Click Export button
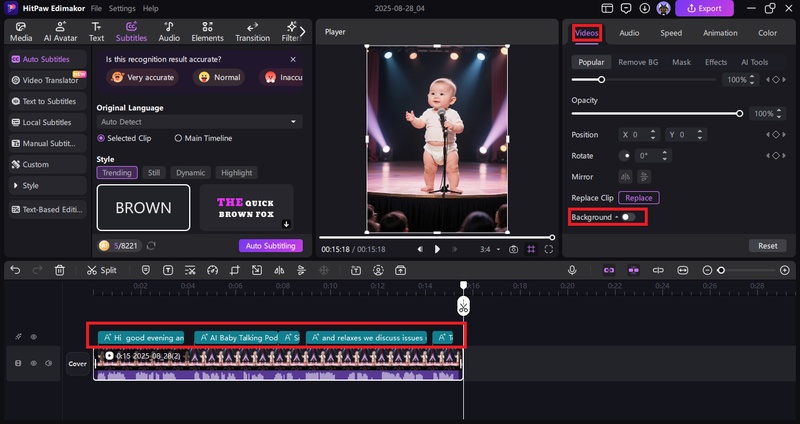Screen dimensions: 800x424 point(704,8)
